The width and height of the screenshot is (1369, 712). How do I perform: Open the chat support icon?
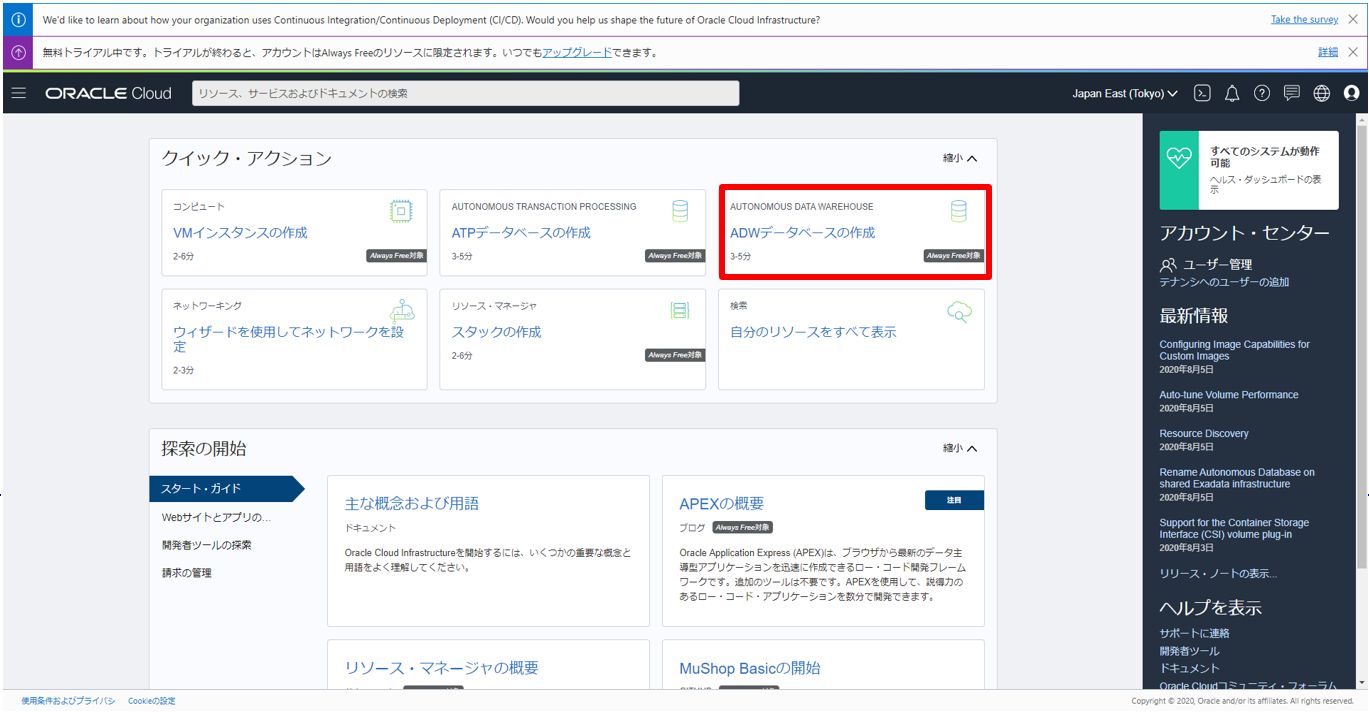1292,93
